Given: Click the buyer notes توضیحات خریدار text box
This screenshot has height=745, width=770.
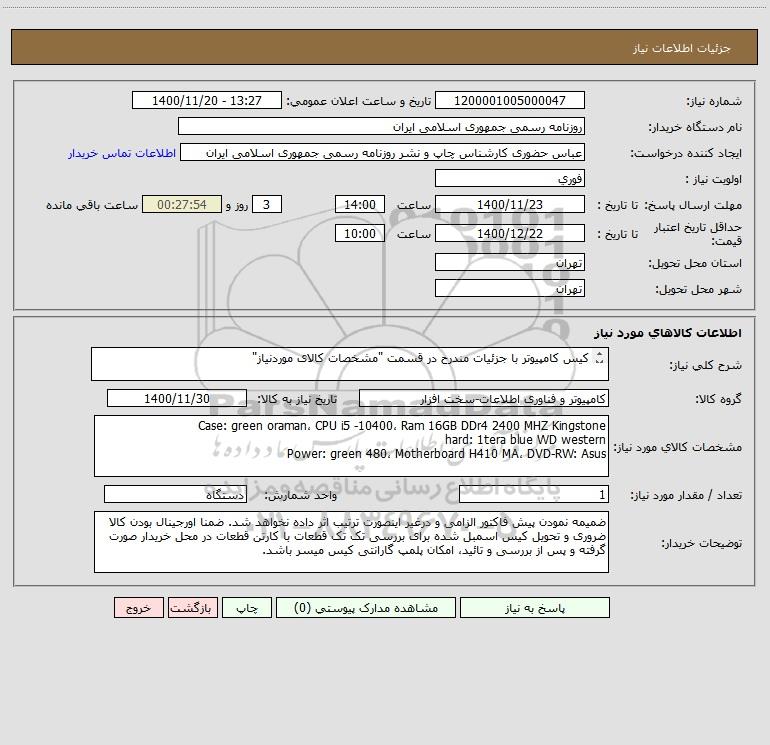Looking at the screenshot, I should (x=351, y=542).
